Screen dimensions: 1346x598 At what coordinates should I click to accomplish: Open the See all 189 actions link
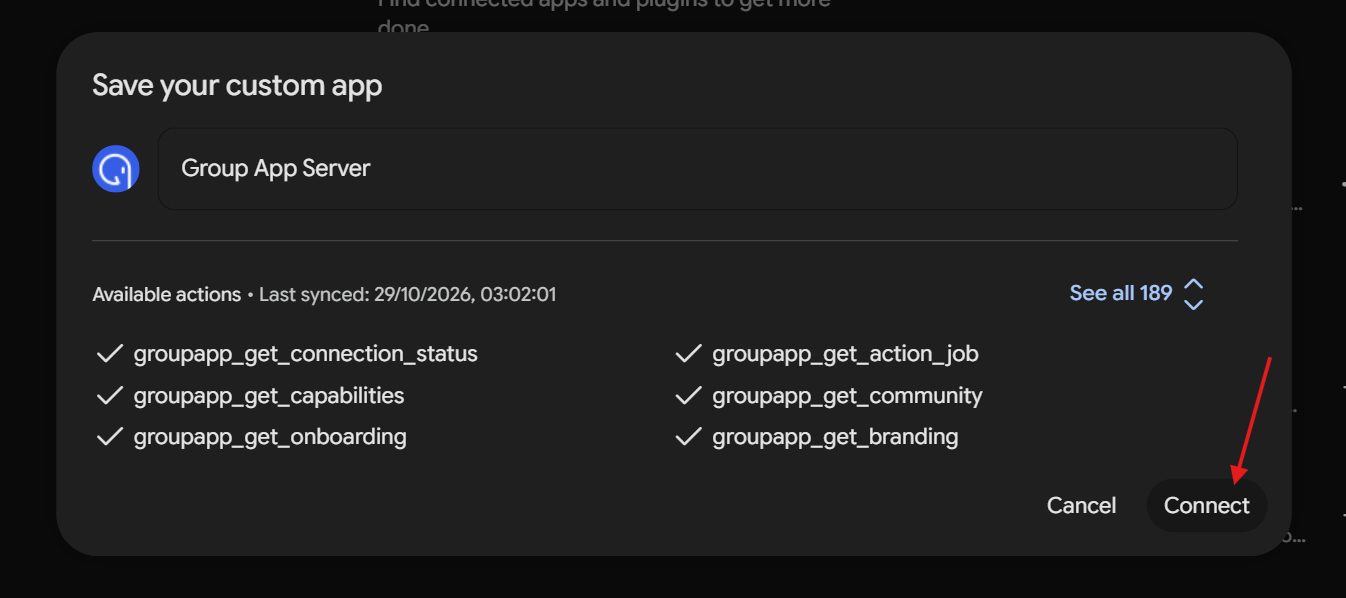click(1120, 293)
